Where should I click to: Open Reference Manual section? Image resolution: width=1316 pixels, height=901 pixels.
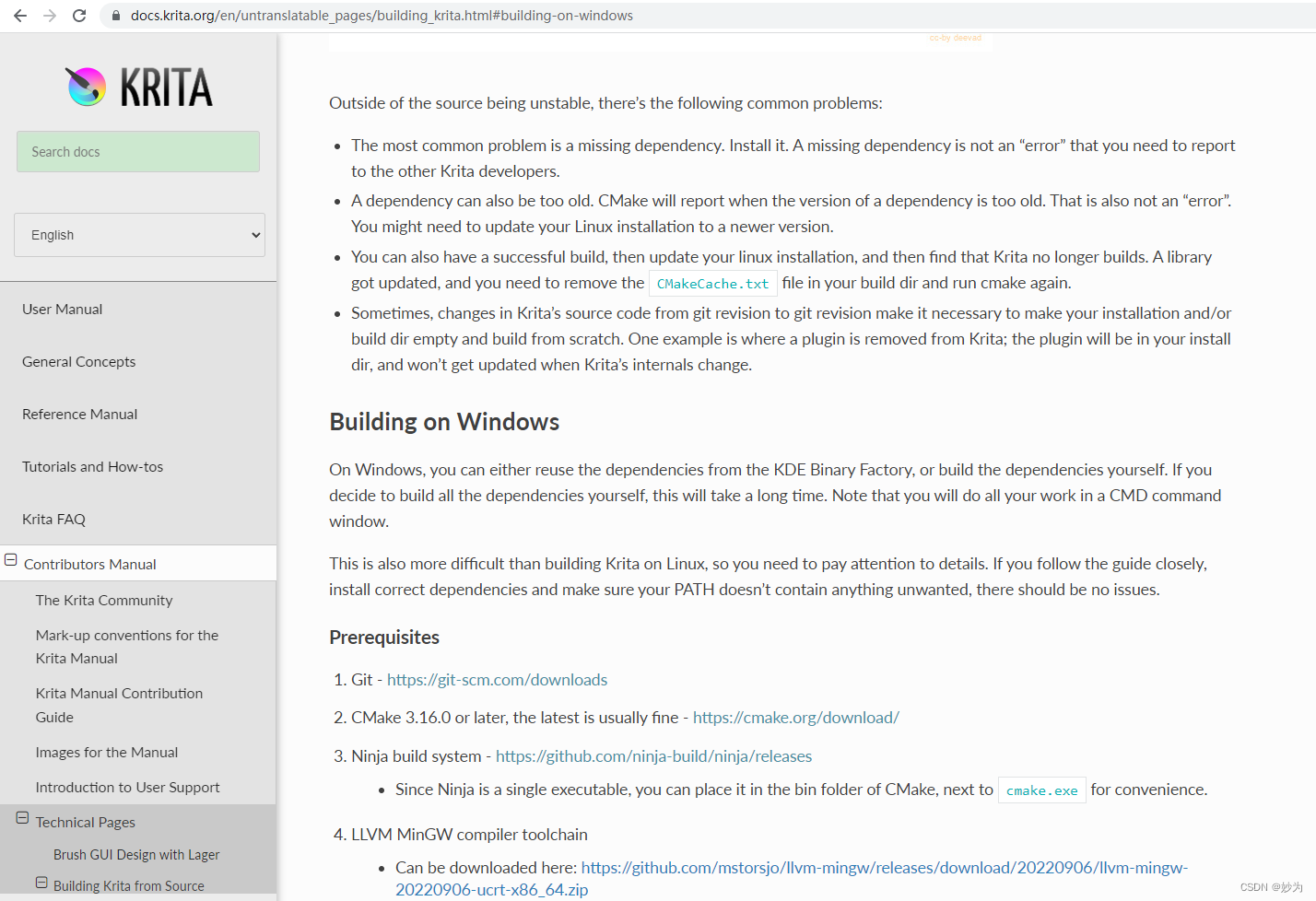(79, 414)
